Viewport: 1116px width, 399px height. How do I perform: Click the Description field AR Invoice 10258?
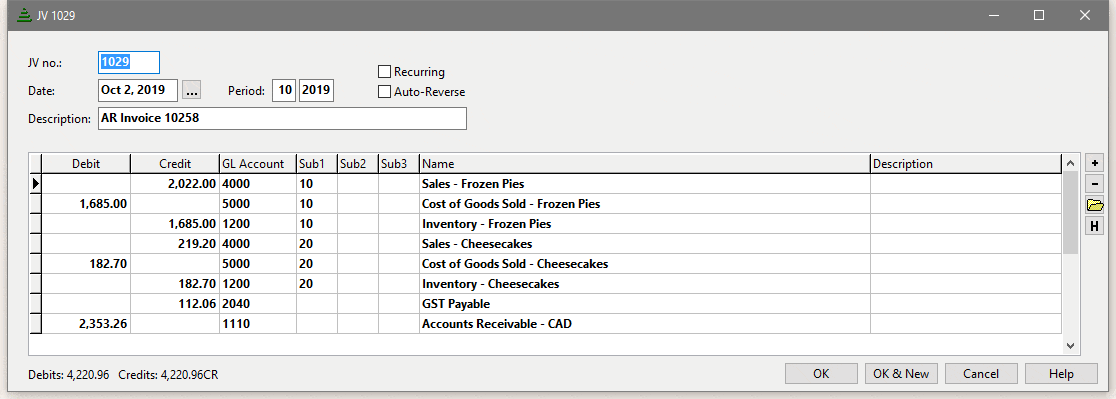282,119
